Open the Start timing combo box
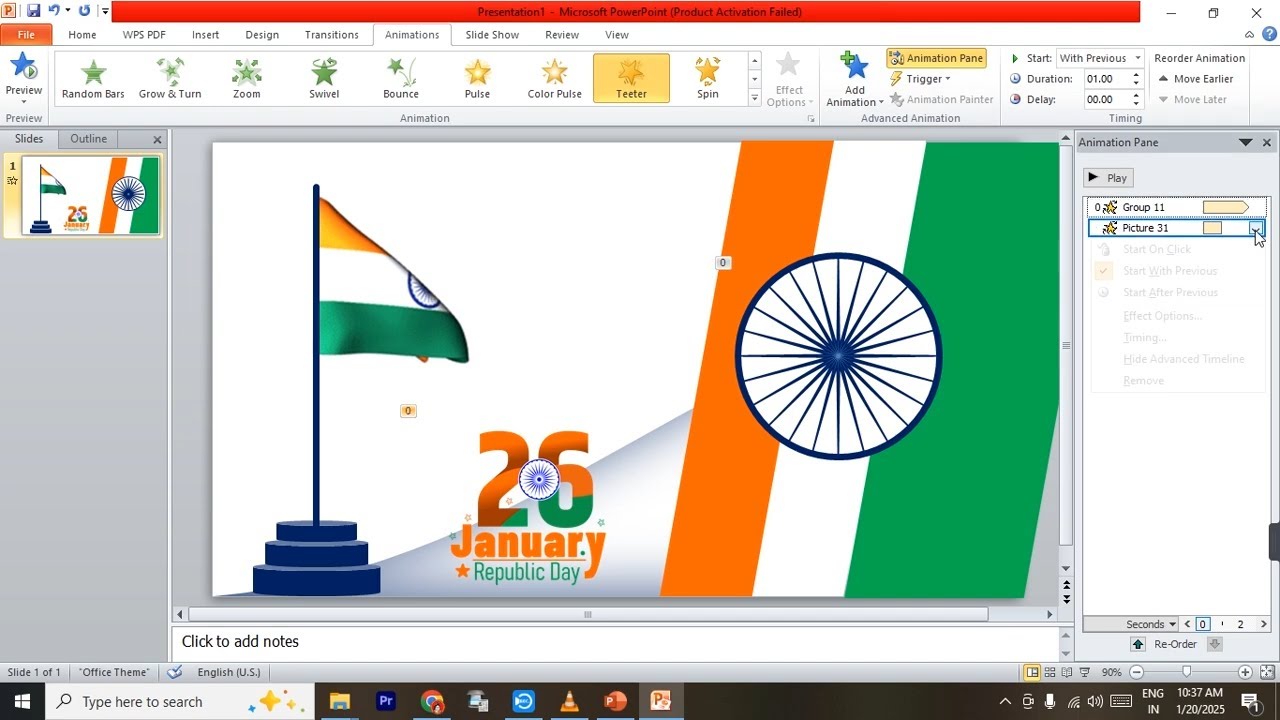1280x720 pixels. [x=1100, y=58]
